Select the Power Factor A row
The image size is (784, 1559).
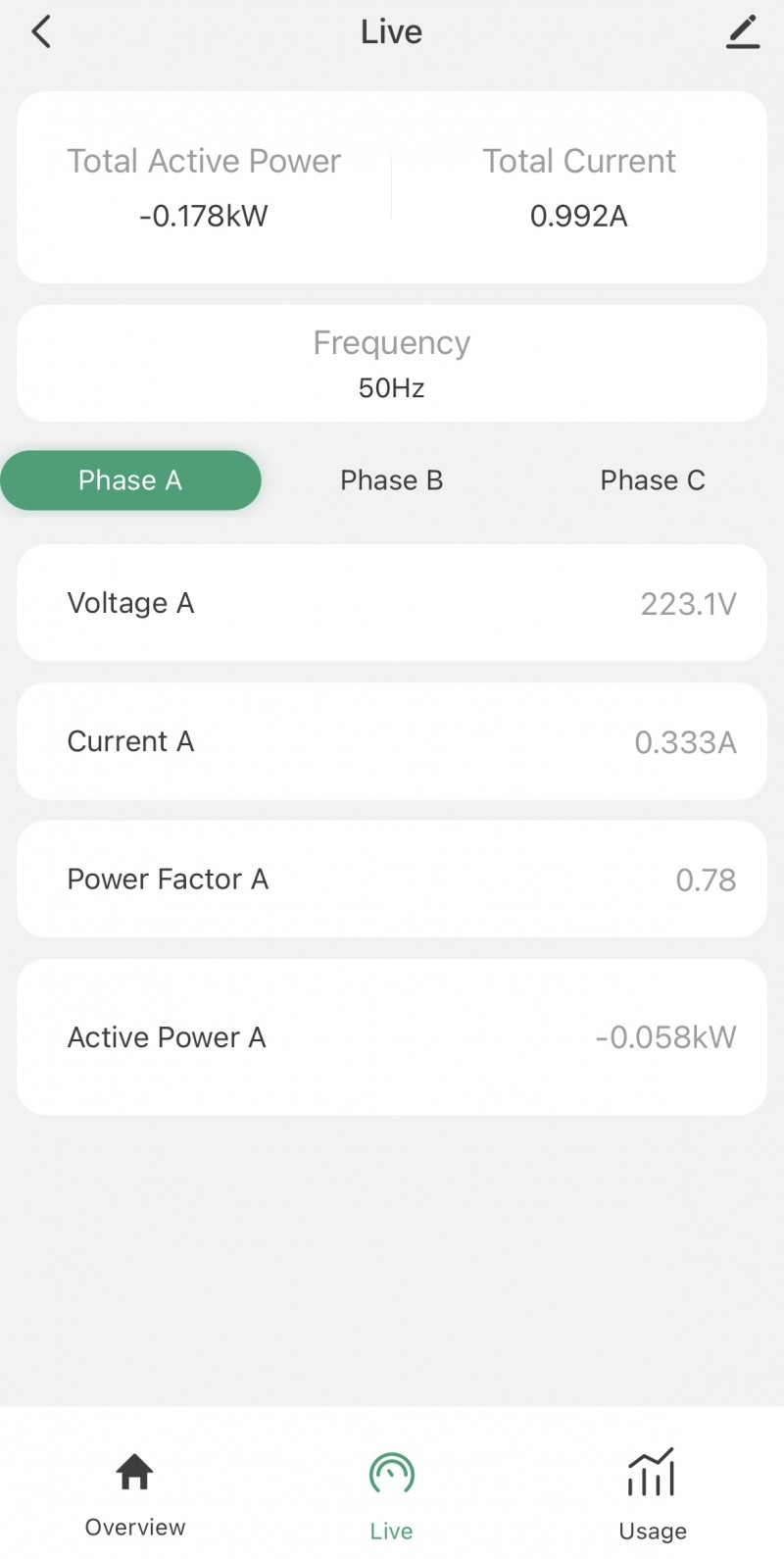click(392, 880)
